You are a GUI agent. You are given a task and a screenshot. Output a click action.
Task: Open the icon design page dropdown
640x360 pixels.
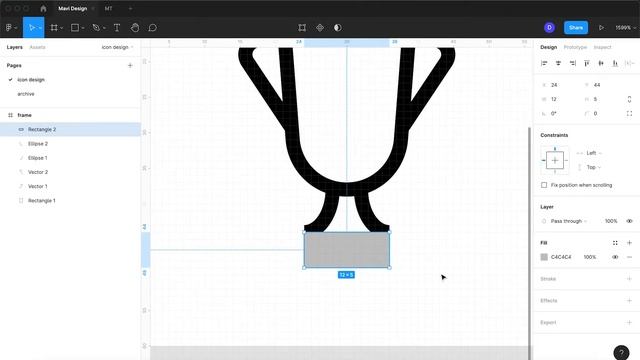click(118, 47)
